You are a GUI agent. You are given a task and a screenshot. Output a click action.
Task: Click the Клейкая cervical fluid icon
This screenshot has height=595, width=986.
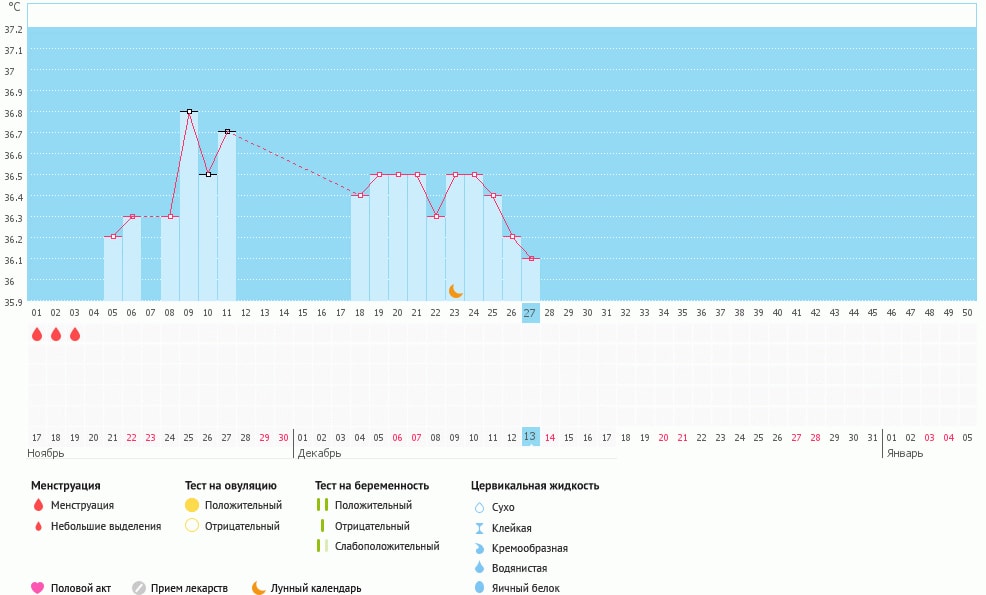(479, 528)
